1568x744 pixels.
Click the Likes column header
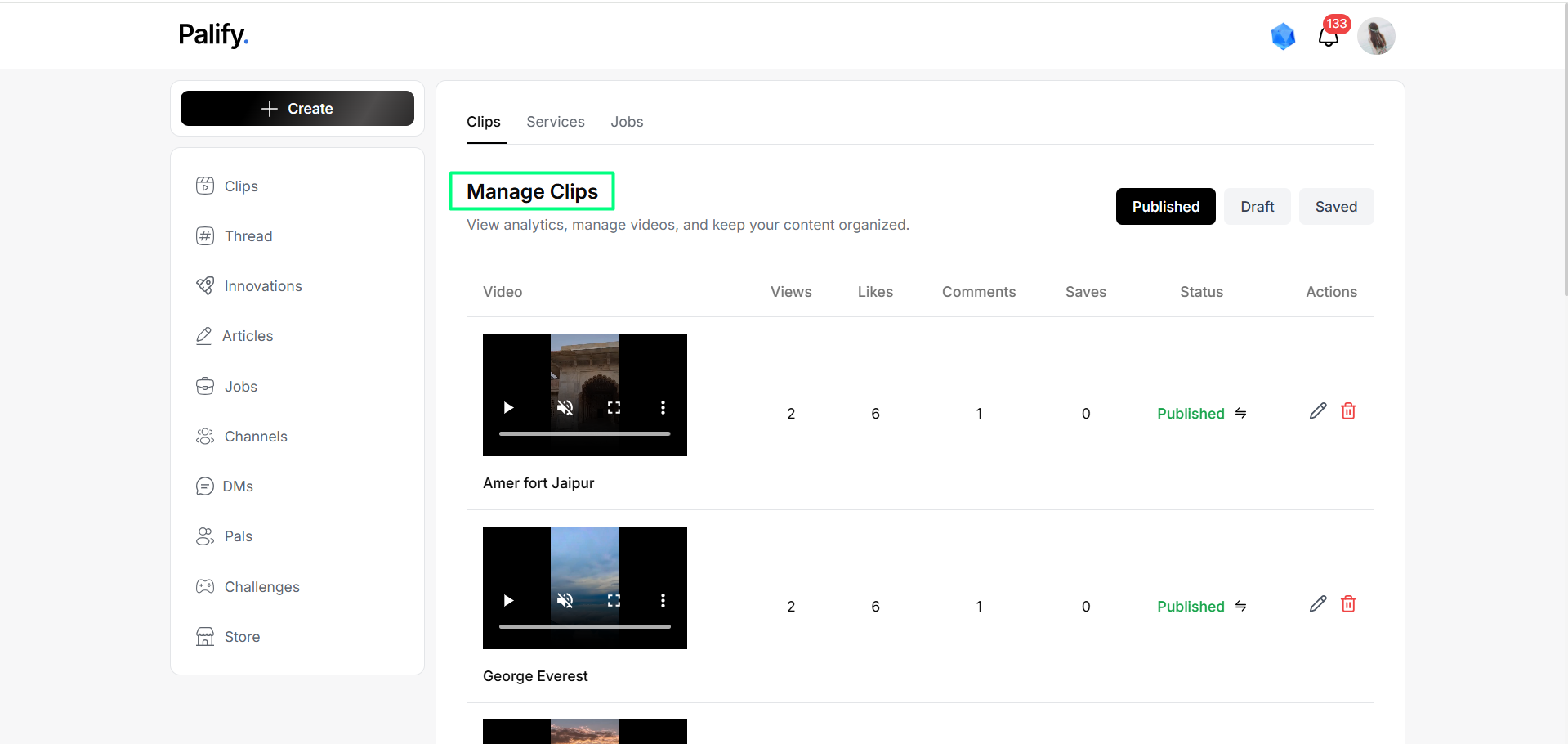[875, 292]
